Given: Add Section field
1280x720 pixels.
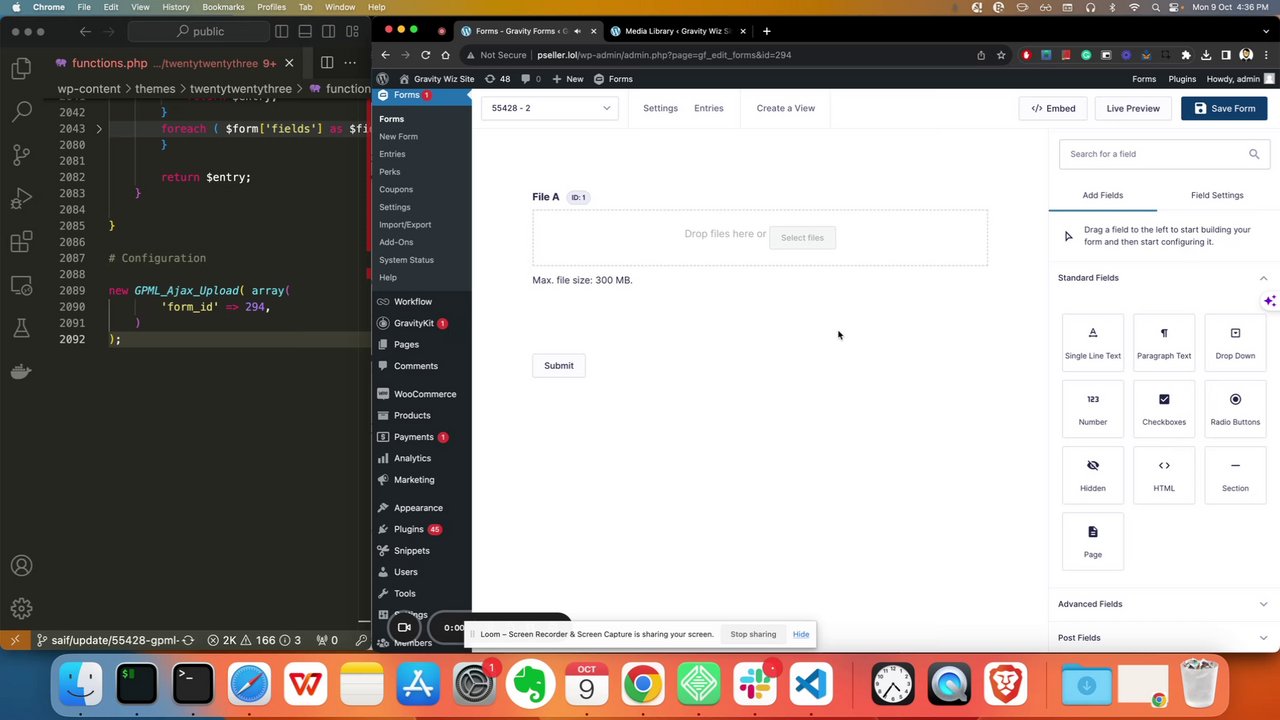Looking at the screenshot, I should point(1235,474).
